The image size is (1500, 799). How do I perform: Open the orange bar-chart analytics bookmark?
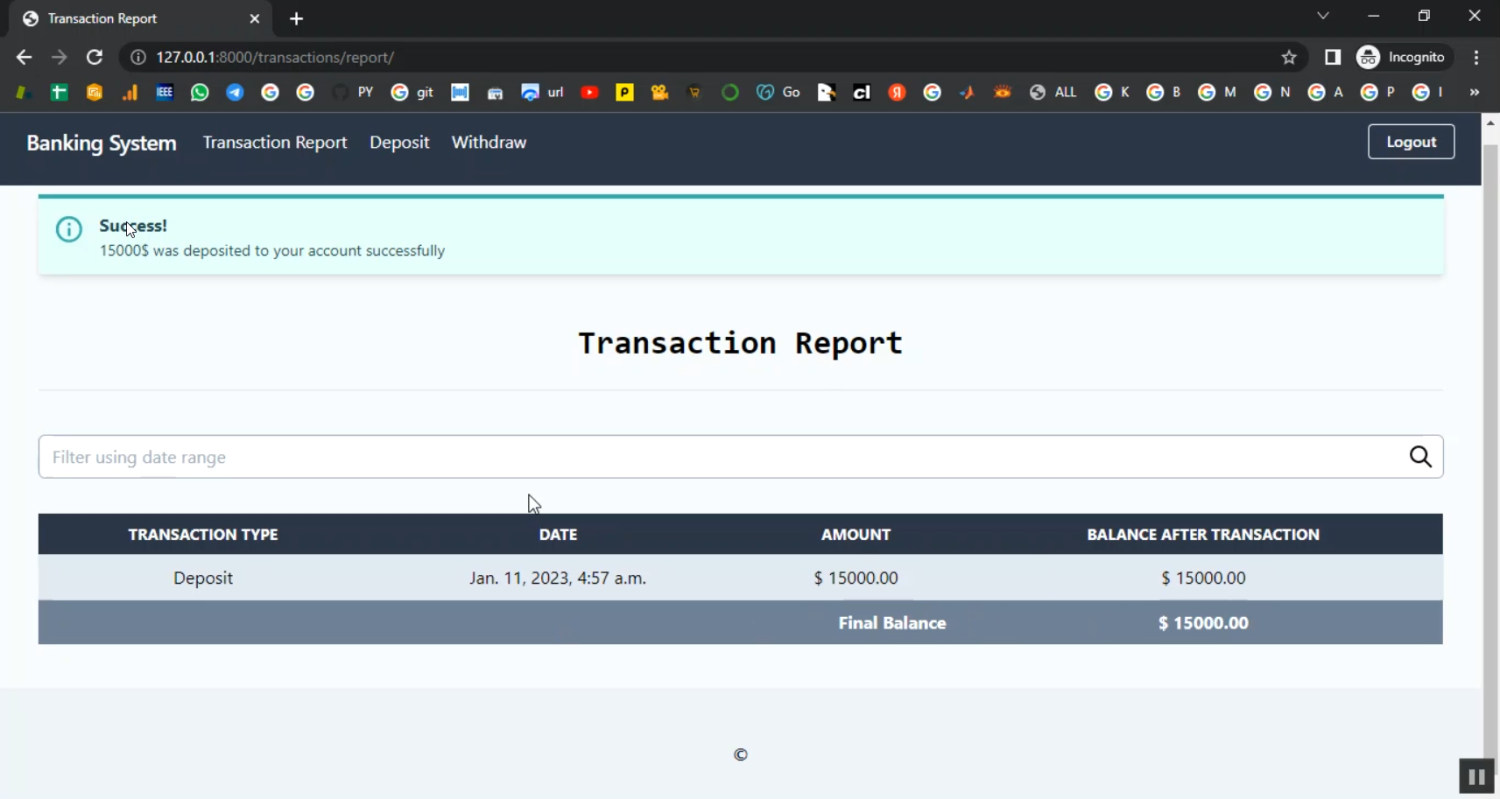(x=130, y=92)
